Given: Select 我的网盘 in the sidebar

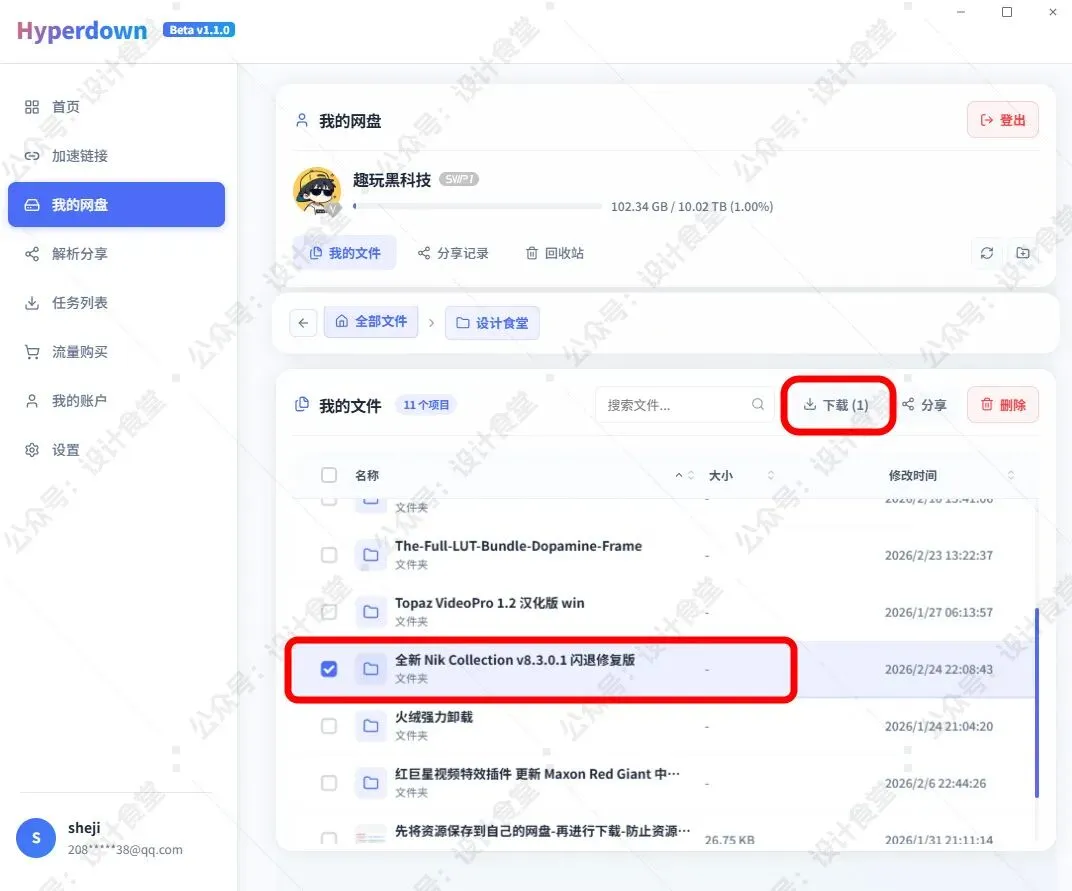Looking at the screenshot, I should (116, 204).
